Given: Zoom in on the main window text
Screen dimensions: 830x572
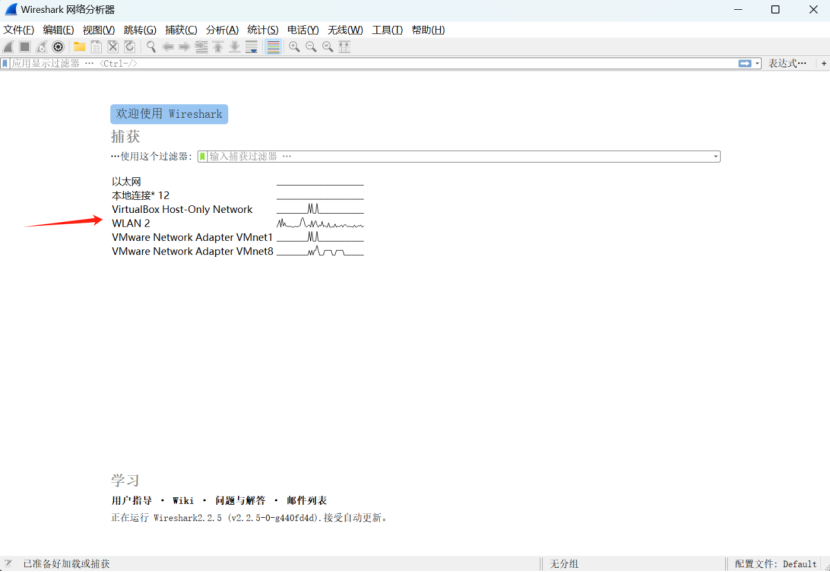Looking at the screenshot, I should coord(294,47).
